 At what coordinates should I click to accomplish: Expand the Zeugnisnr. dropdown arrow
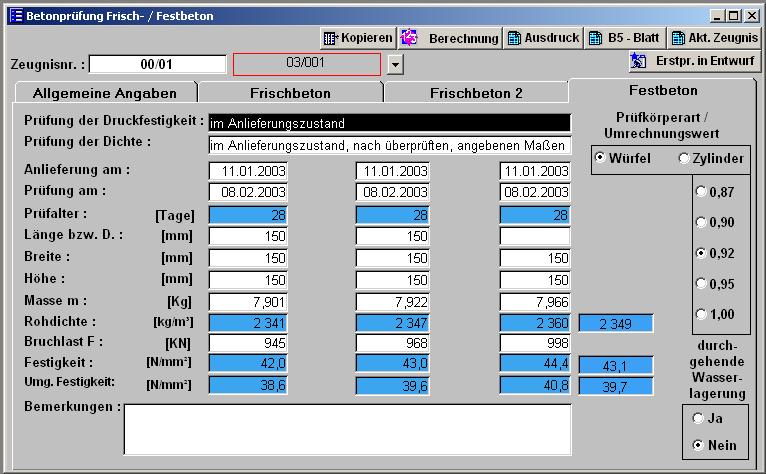(395, 65)
